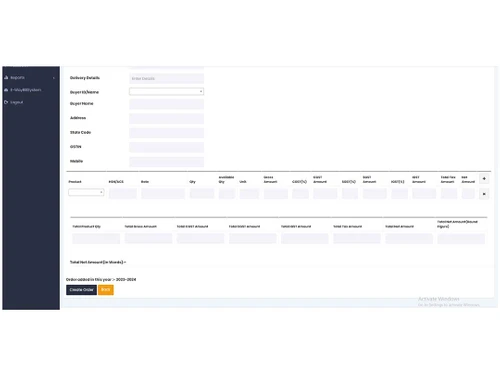Click the Gross Amount field in item row
Image resolution: width=500 pixels, height=375 pixels.
pyautogui.click(x=276, y=193)
